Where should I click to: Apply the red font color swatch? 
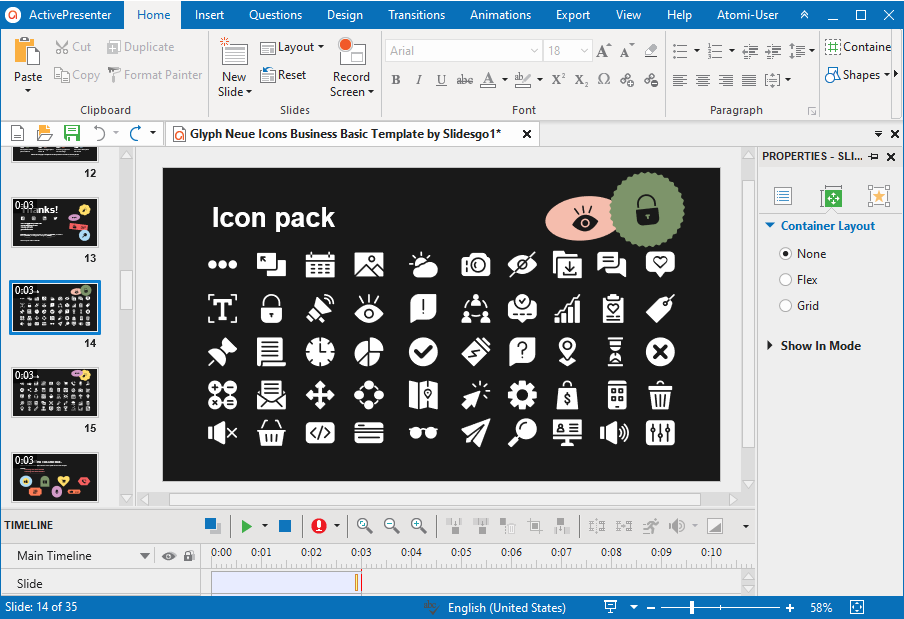tap(489, 80)
